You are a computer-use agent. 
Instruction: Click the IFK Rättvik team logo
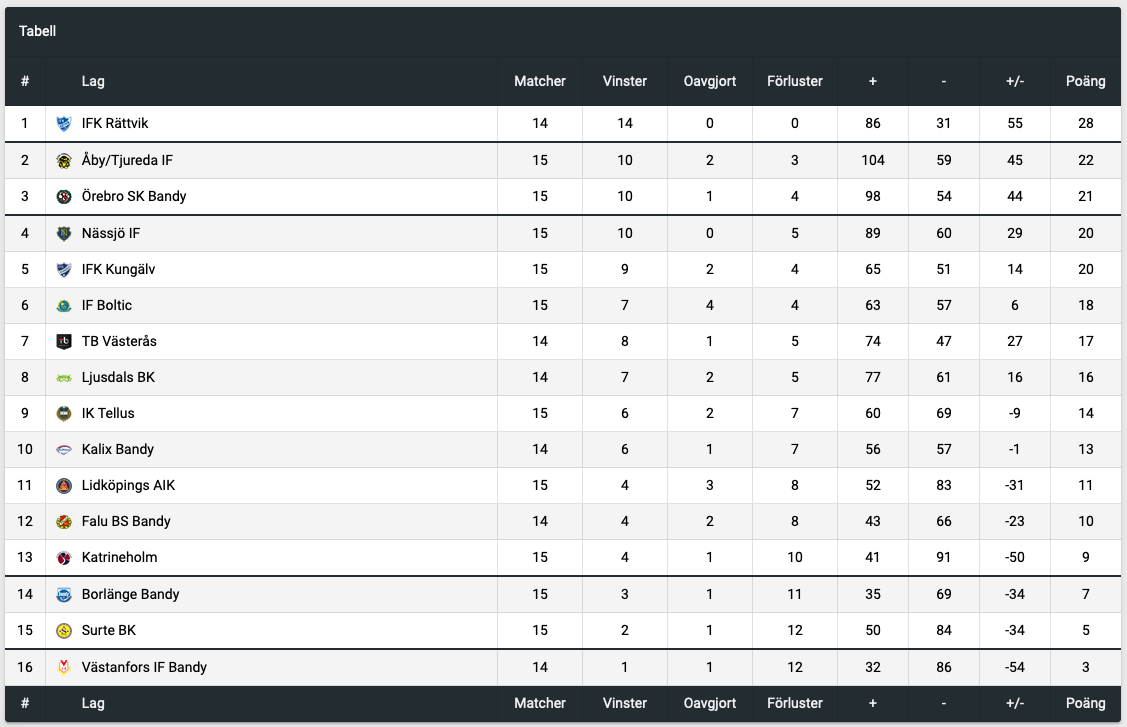point(64,124)
